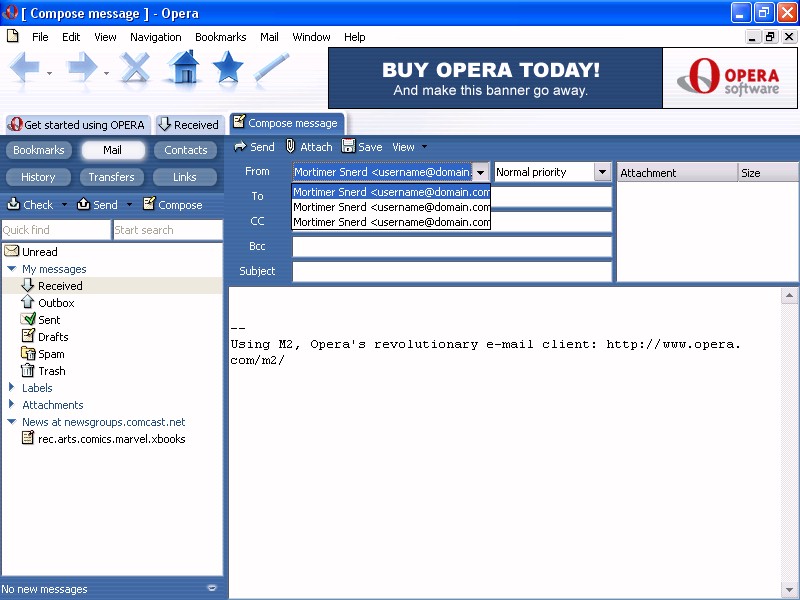Click the Stop loading X icon
The width and height of the screenshot is (800, 600).
pos(135,68)
